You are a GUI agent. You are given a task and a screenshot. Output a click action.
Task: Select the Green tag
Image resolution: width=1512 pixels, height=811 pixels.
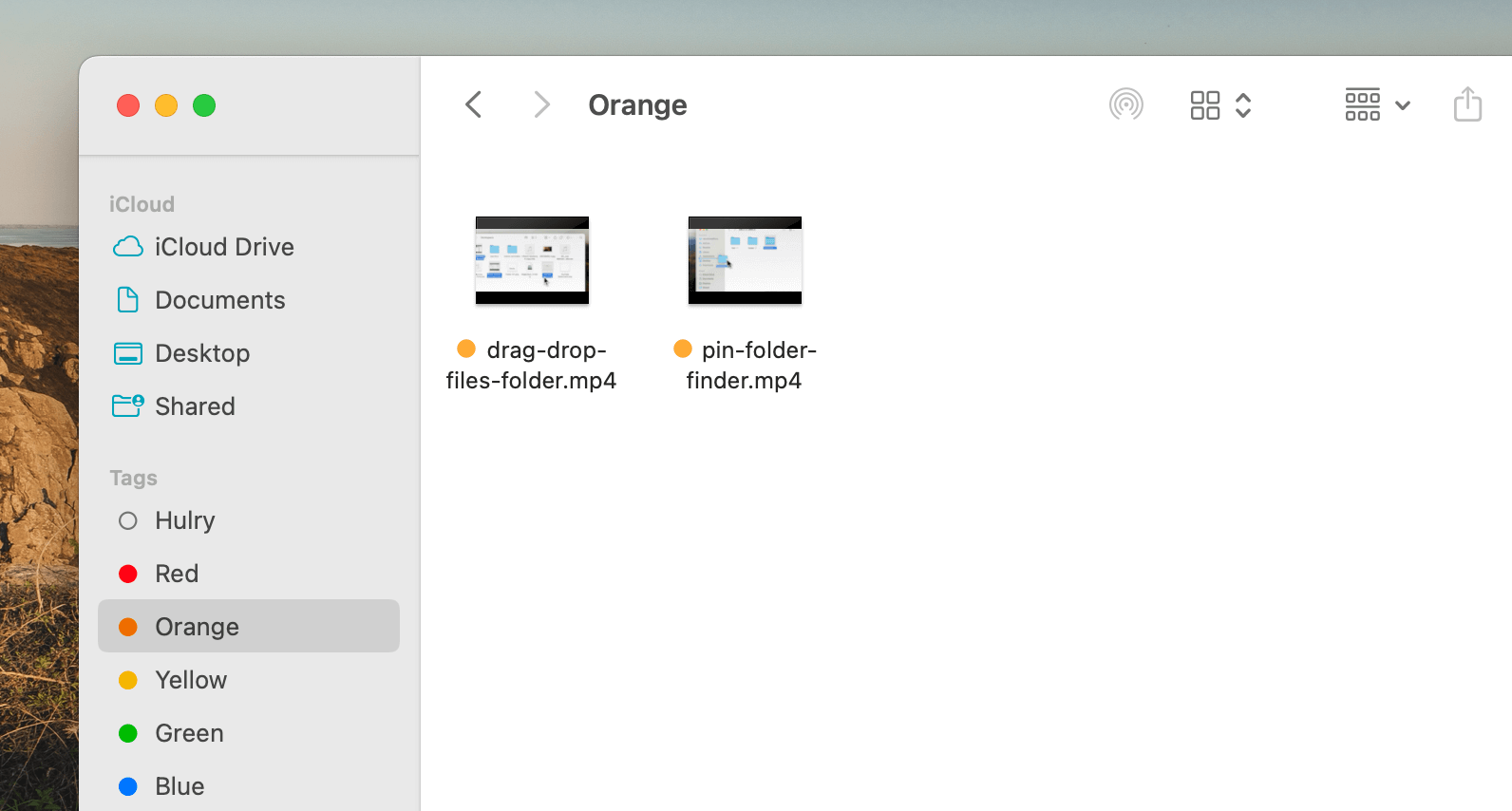pyautogui.click(x=249, y=733)
